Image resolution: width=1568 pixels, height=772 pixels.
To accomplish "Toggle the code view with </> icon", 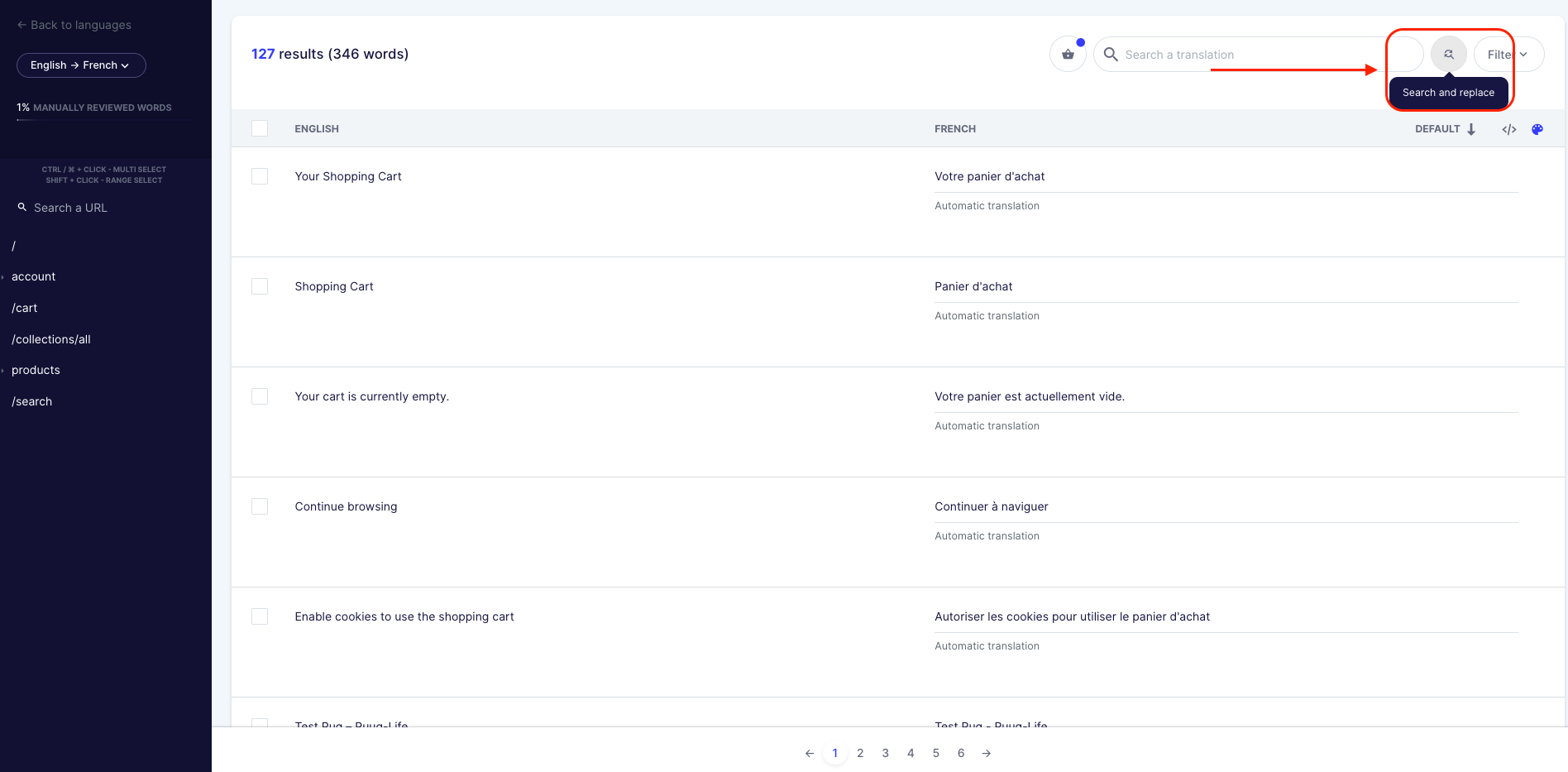I will [1508, 129].
